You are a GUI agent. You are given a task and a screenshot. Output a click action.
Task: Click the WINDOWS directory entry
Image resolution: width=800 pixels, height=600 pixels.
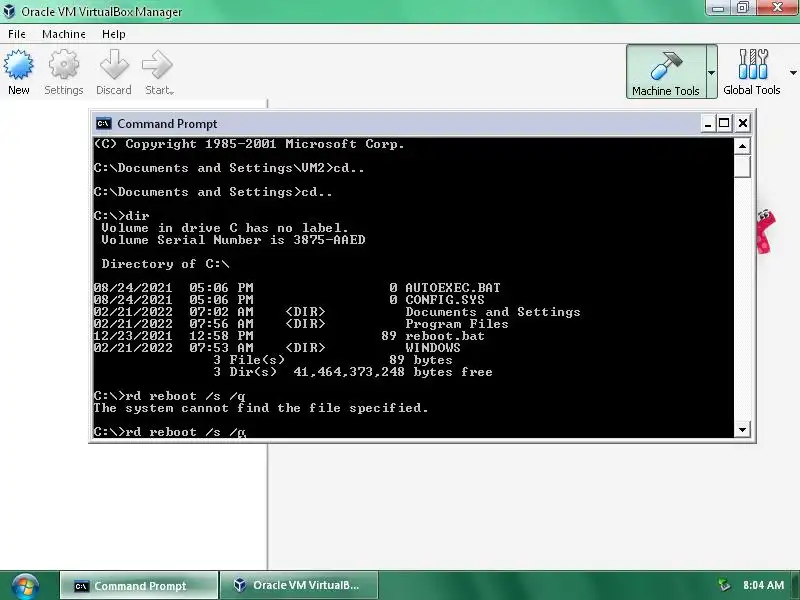tap(433, 348)
